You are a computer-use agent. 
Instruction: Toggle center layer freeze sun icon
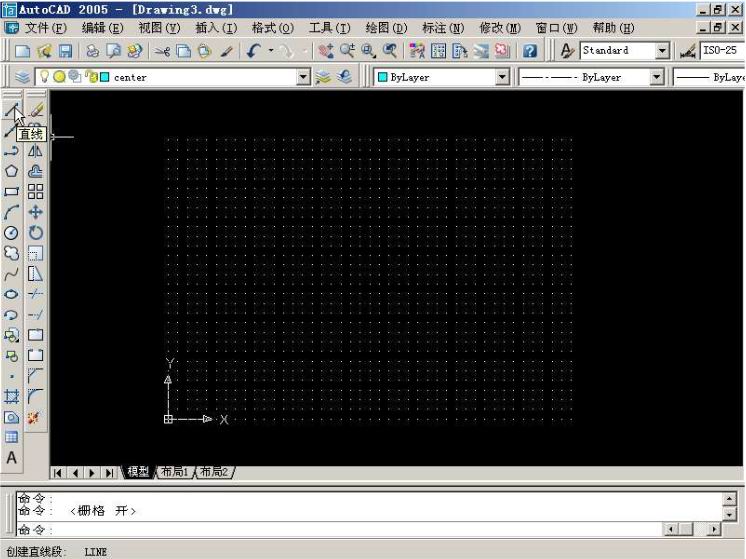point(59,77)
